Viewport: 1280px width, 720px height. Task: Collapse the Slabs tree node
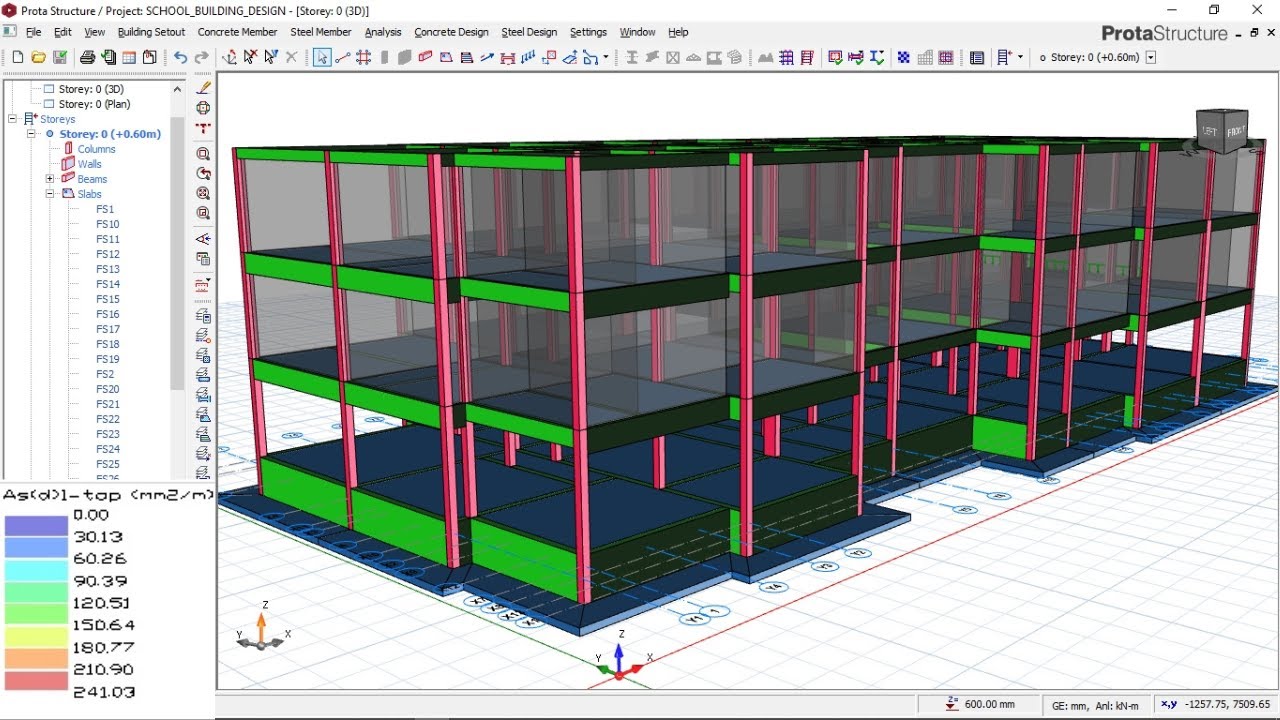[x=50, y=194]
